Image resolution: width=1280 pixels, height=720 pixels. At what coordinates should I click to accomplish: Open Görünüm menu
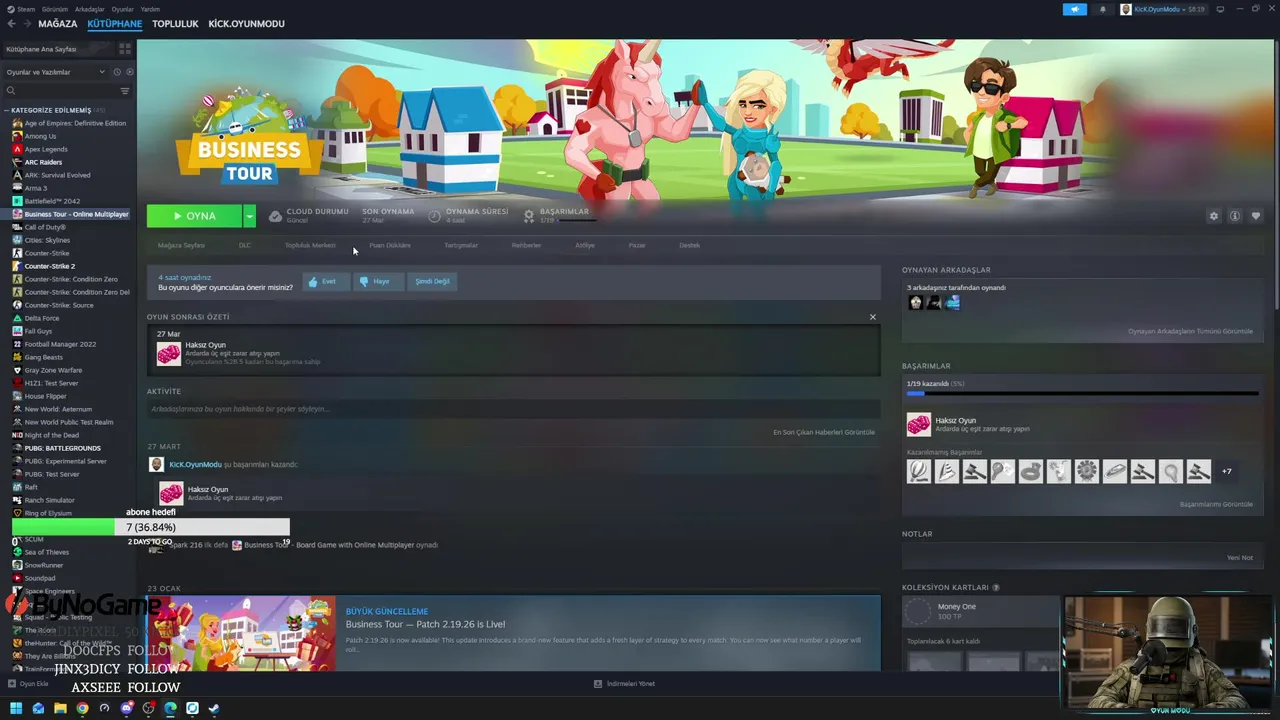point(55,9)
